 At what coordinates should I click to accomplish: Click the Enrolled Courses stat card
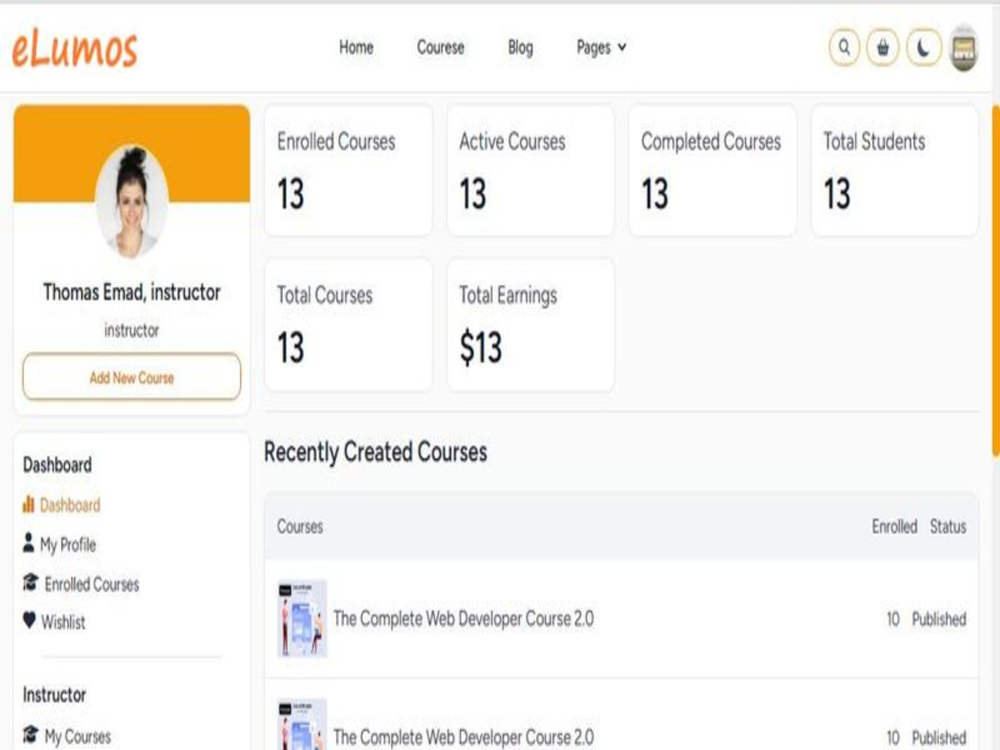[x=348, y=171]
